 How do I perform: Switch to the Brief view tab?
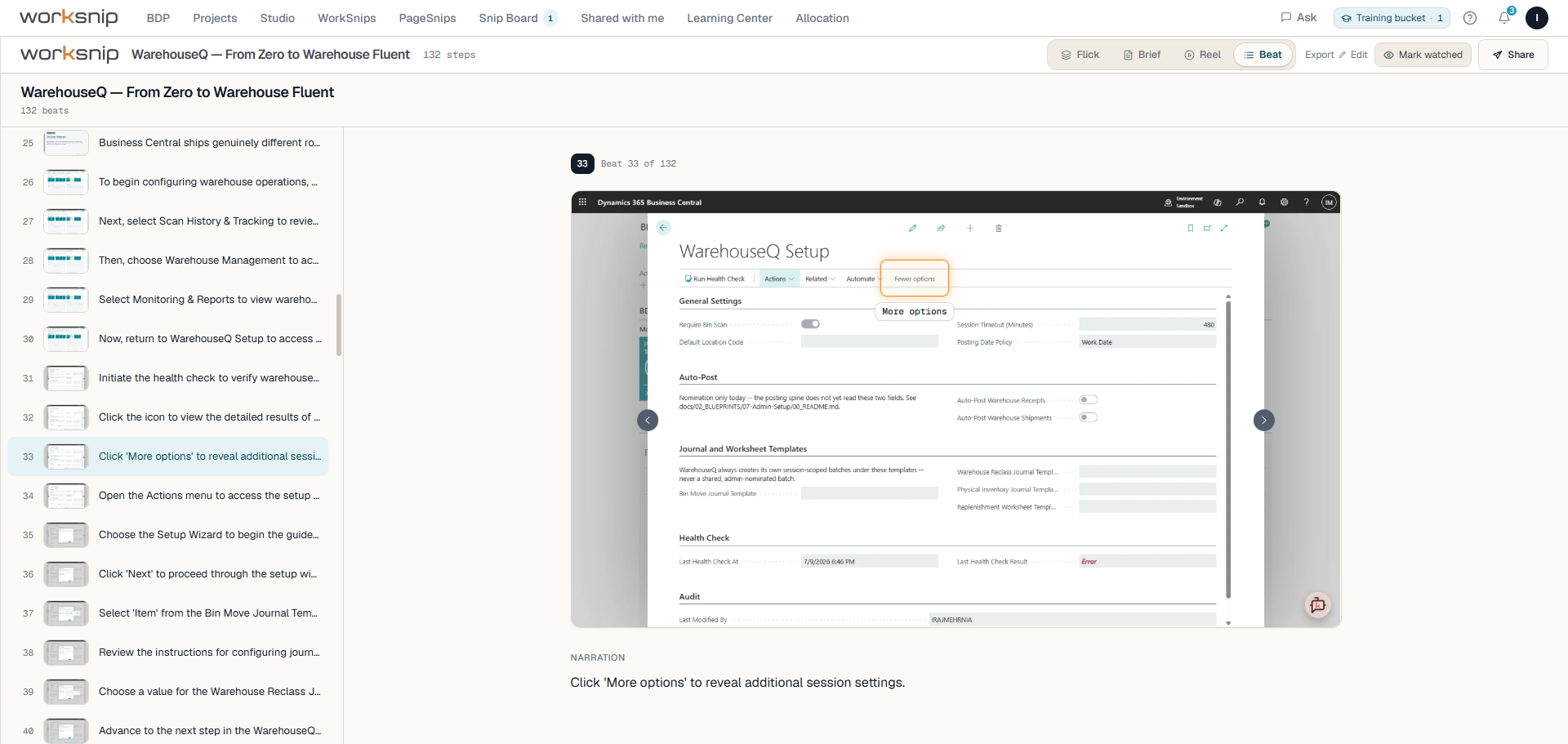point(1142,55)
